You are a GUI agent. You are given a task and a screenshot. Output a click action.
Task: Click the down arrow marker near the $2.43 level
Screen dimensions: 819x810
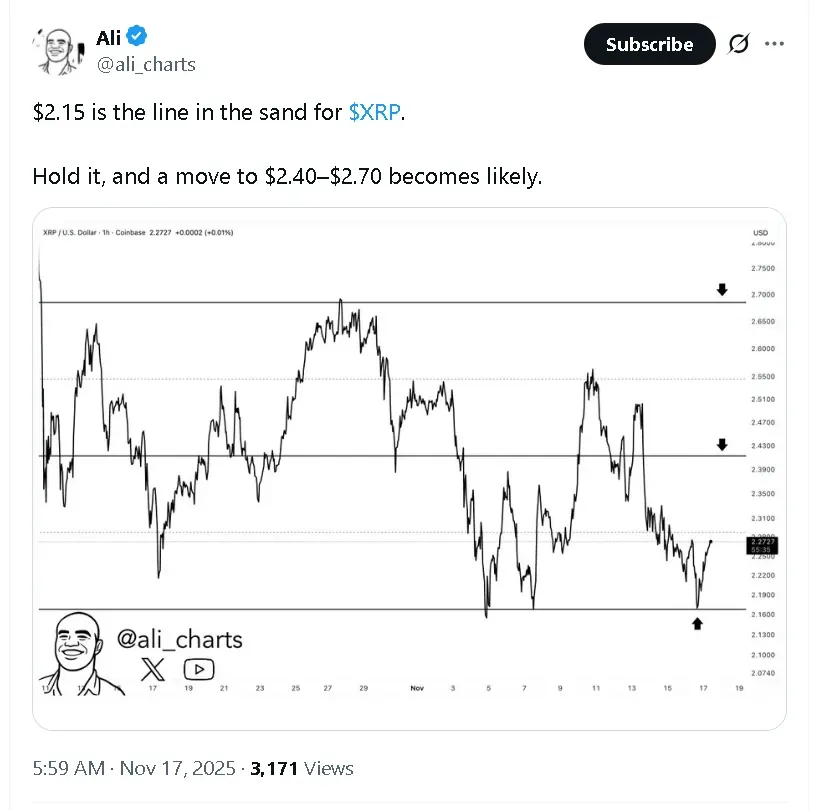722,443
